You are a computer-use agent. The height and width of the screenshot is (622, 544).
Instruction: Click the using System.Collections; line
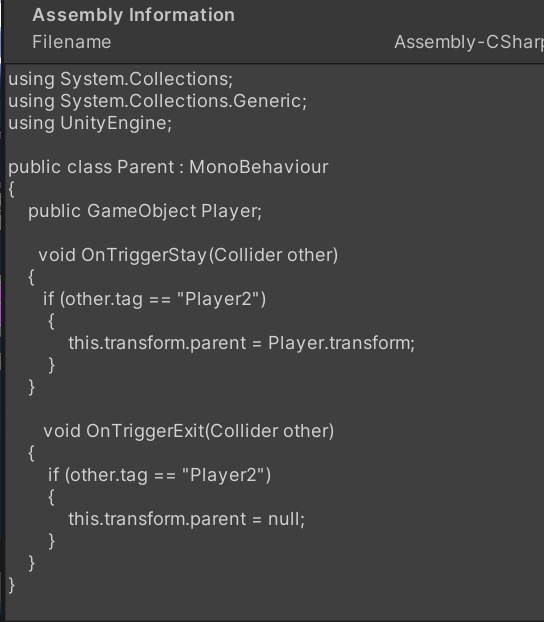coord(121,79)
